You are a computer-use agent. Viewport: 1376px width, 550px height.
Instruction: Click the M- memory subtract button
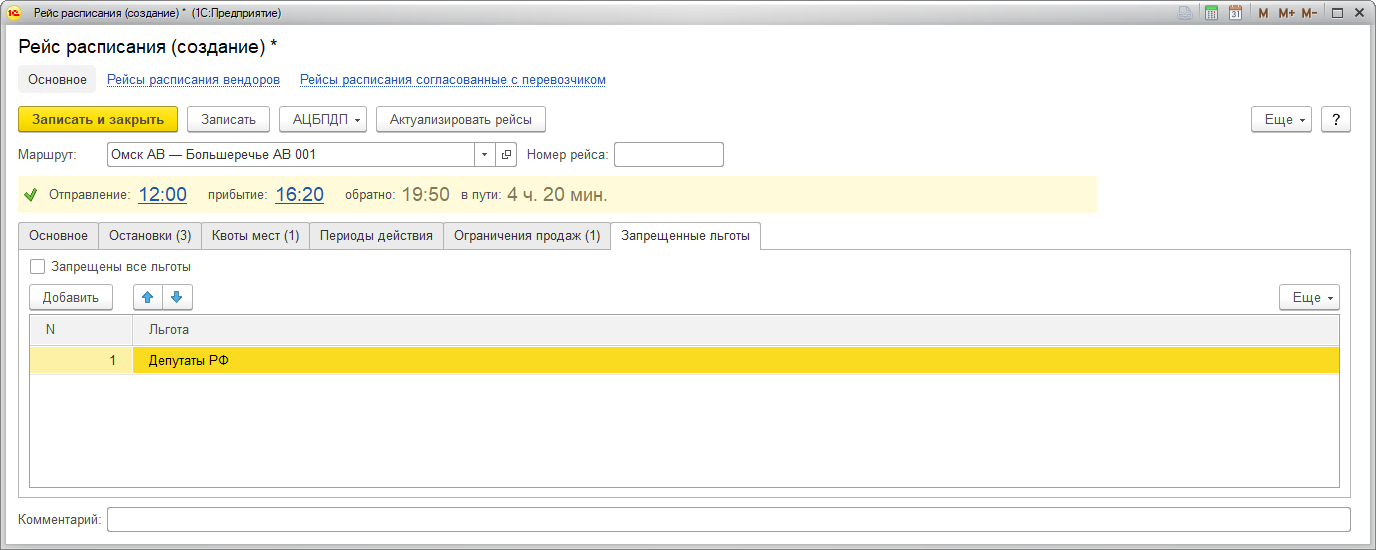1310,13
